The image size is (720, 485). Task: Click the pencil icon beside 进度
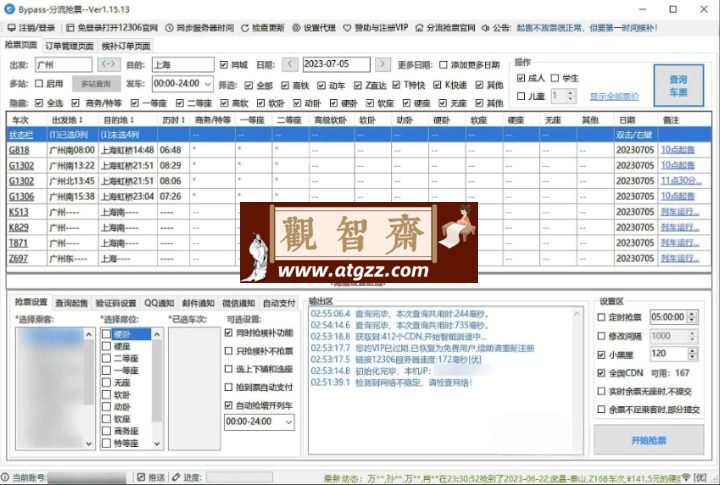[x=176, y=477]
